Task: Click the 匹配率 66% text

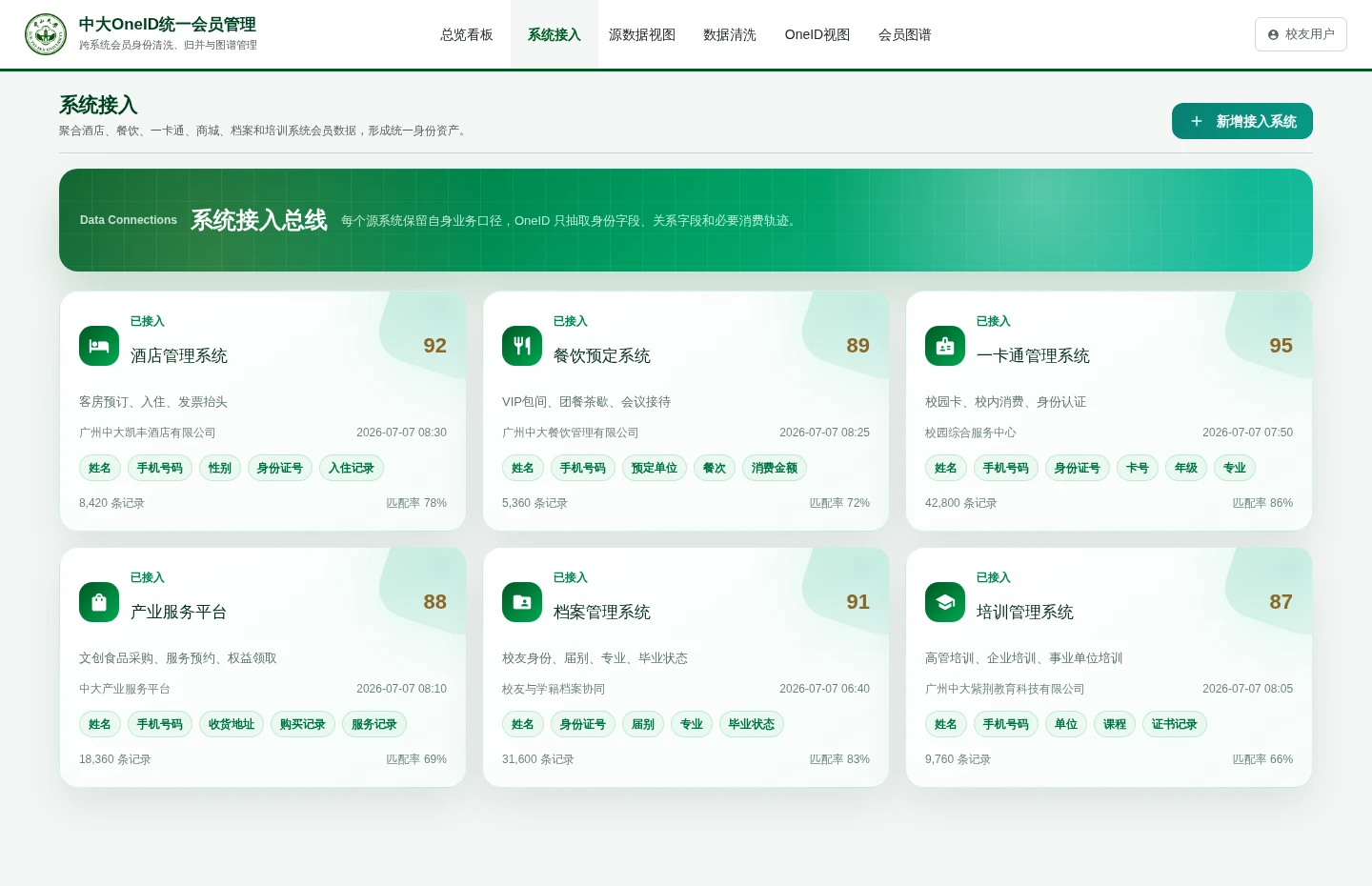Action: (x=1262, y=759)
